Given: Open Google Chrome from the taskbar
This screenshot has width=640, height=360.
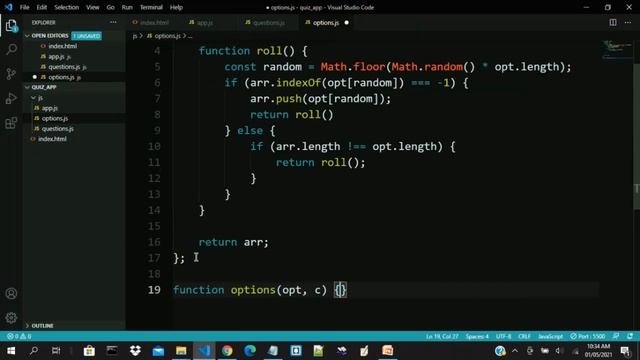Looking at the screenshot, I should click(x=227, y=351).
